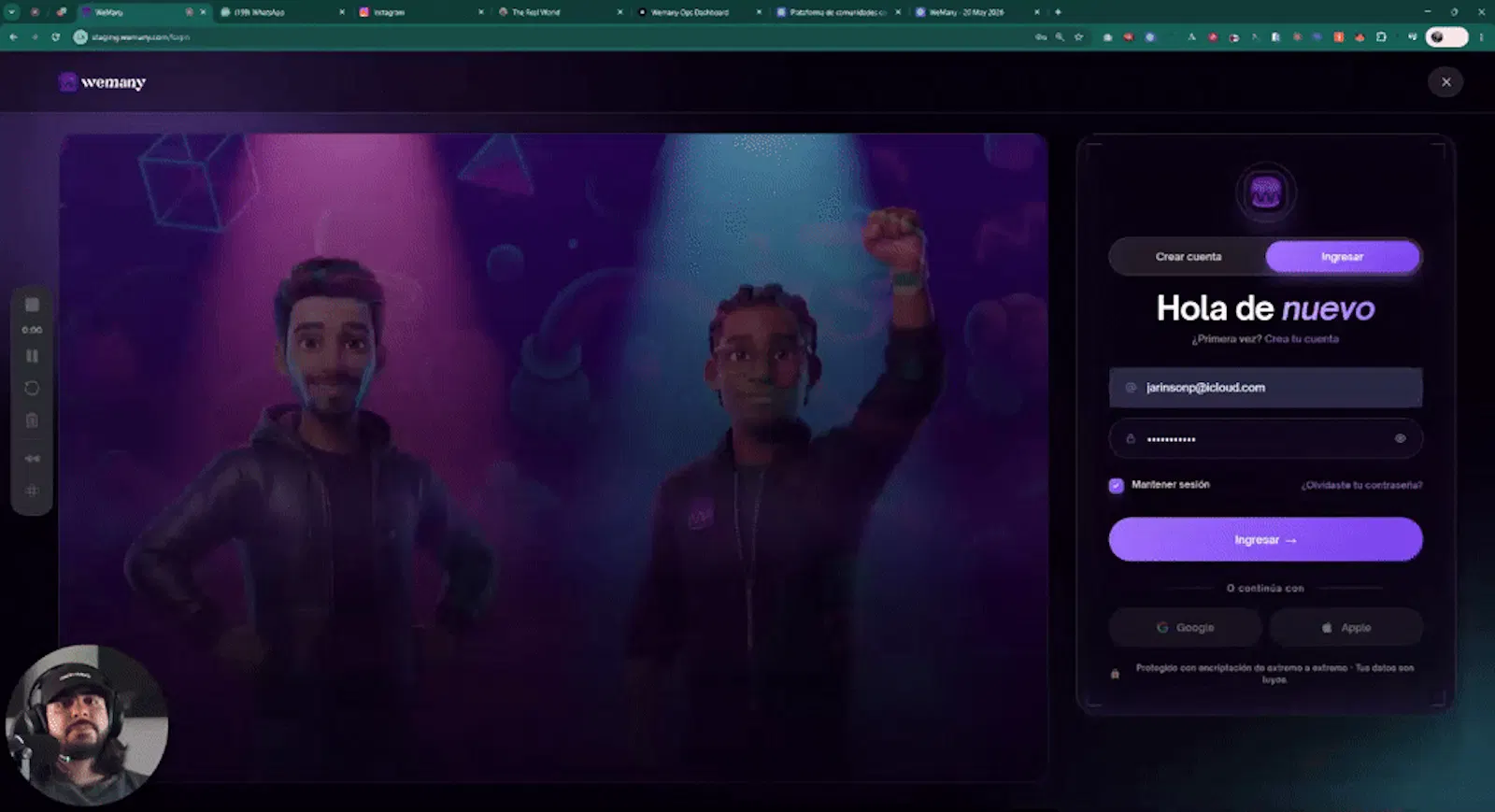
Task: Click the webcam bubble of the presenter
Action: pos(87,726)
